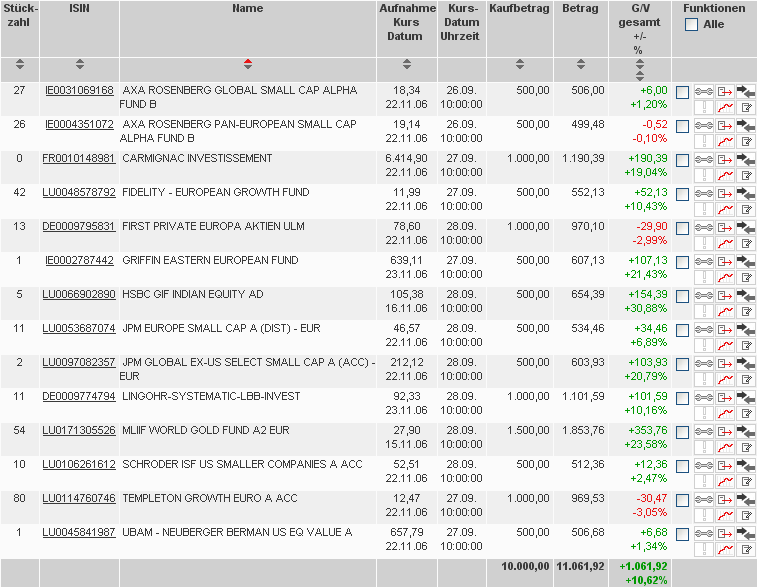
Task: Open ISIN link FR0010148981
Action: click(x=79, y=158)
